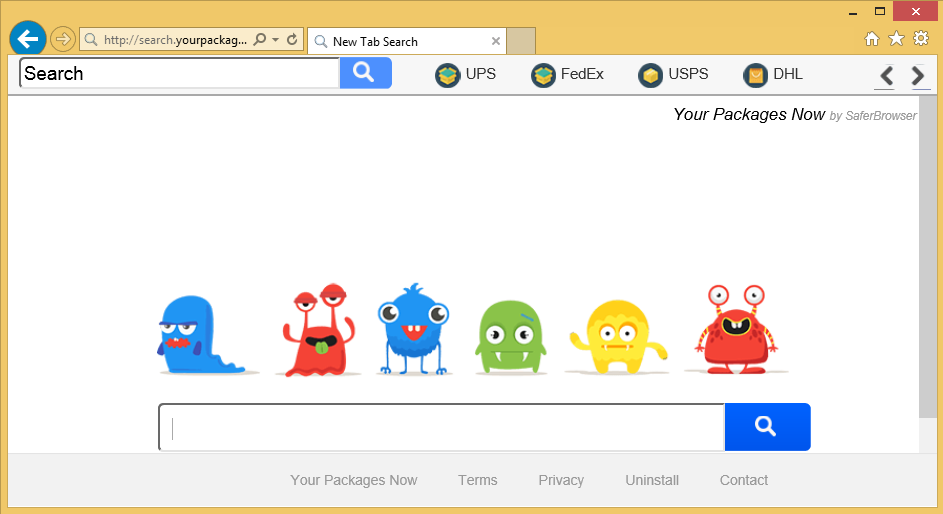The image size is (943, 514).
Task: Click the FedEx package icon
Action: click(543, 75)
